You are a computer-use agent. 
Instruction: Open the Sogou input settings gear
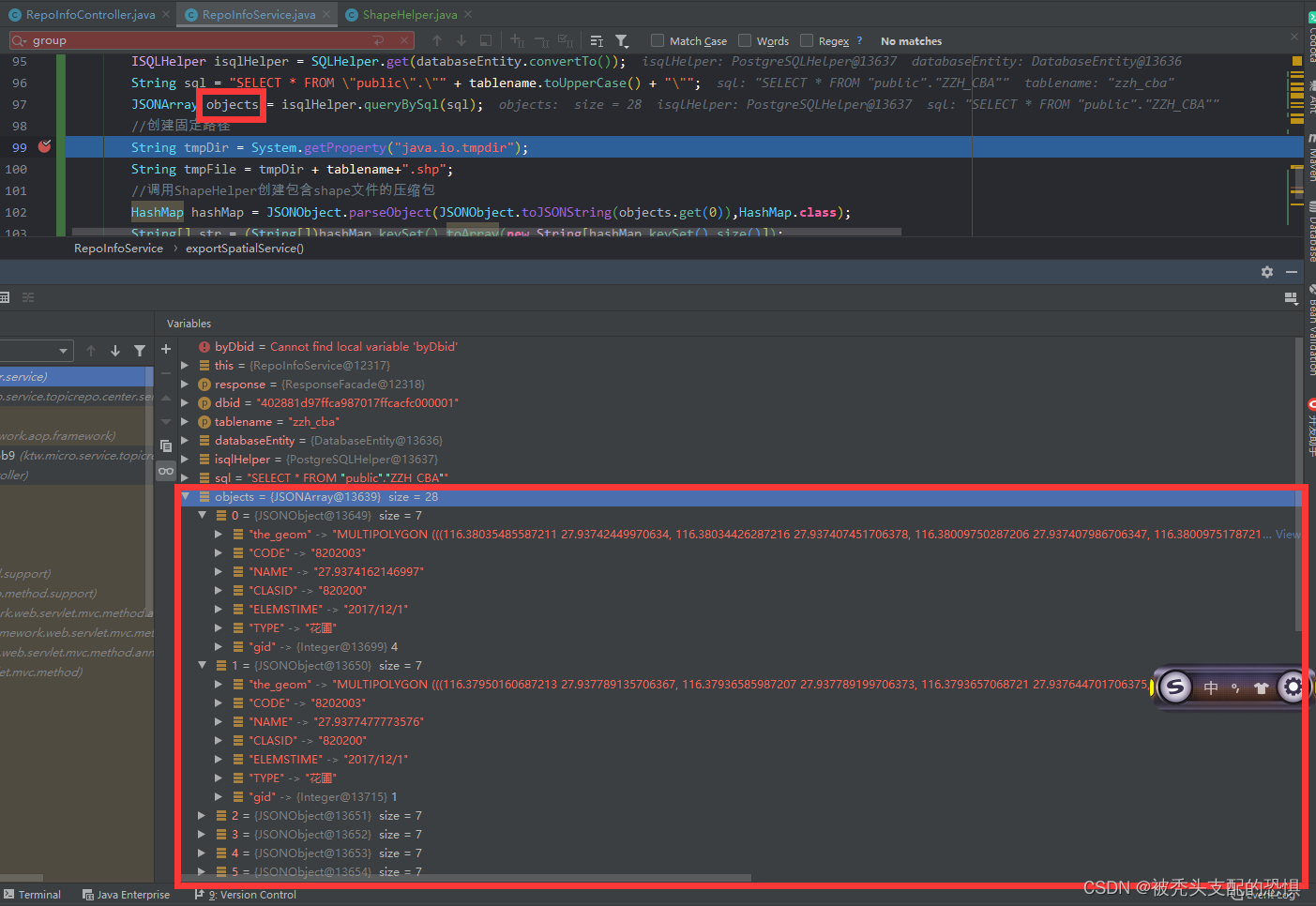click(1293, 687)
